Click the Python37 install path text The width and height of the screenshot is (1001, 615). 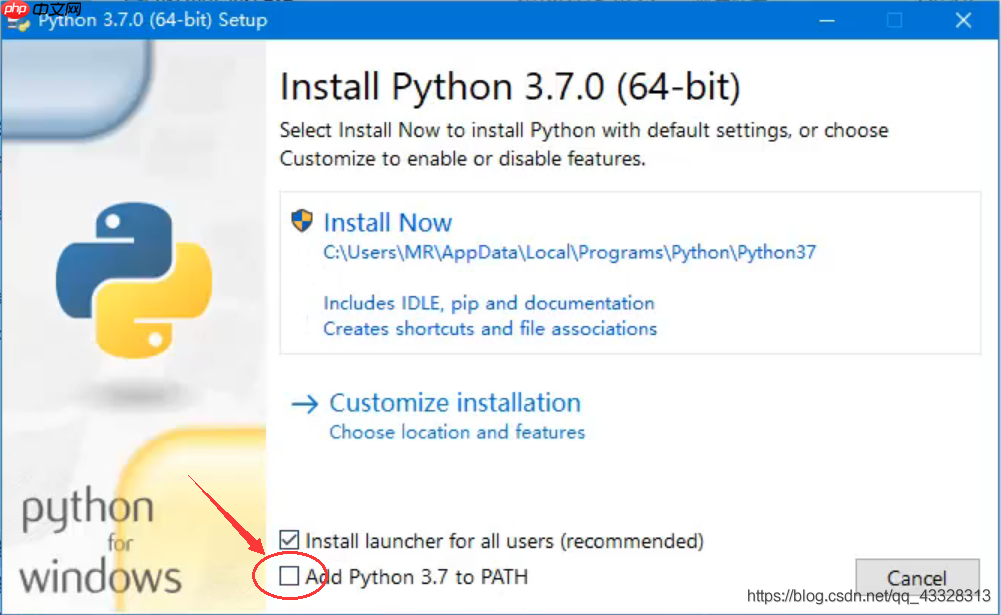(569, 253)
